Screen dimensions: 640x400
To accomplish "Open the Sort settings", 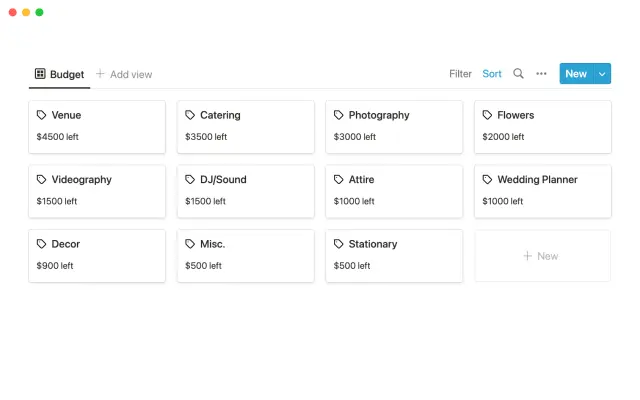I will pos(492,73).
